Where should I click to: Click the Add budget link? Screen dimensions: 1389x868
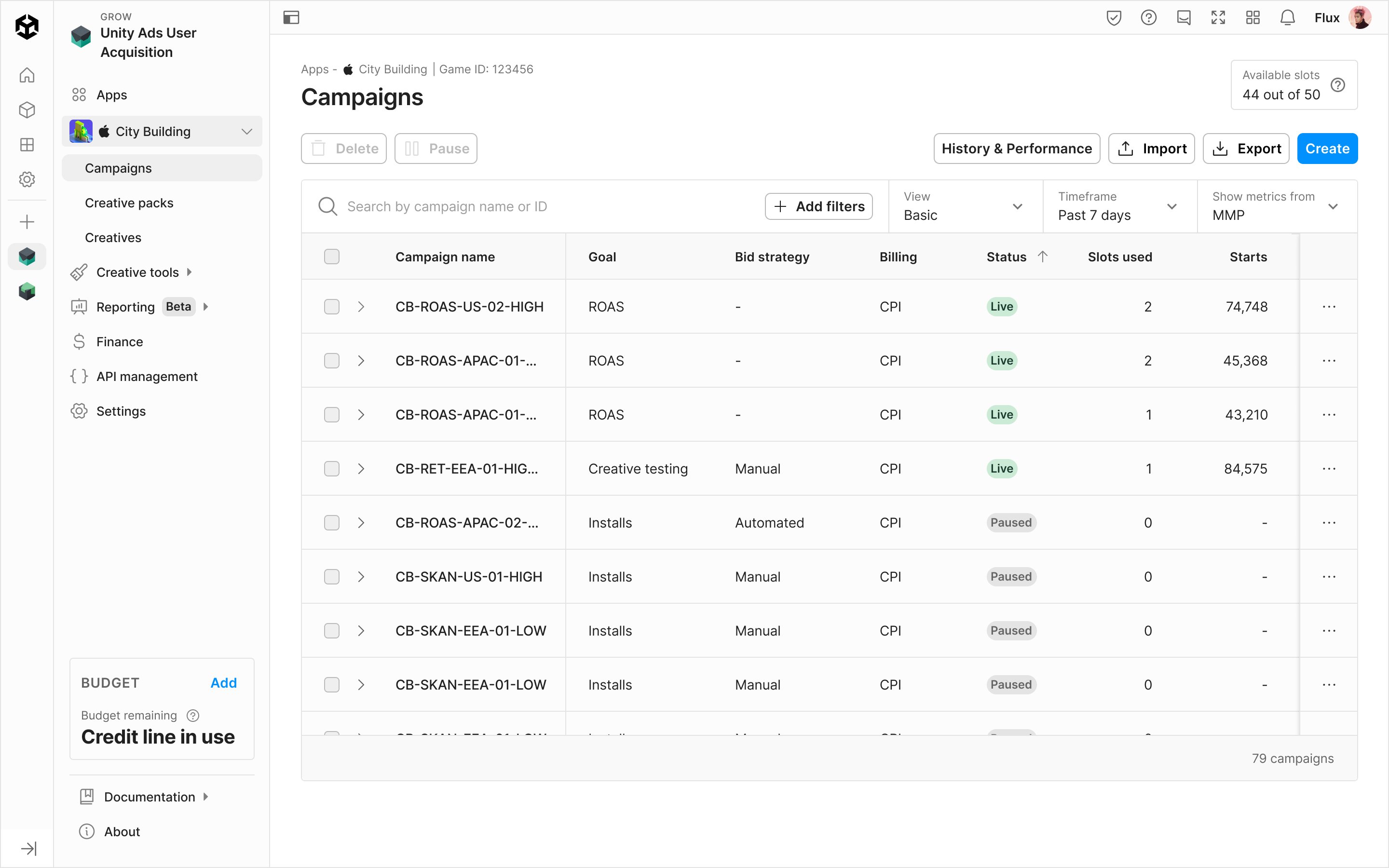click(x=223, y=682)
